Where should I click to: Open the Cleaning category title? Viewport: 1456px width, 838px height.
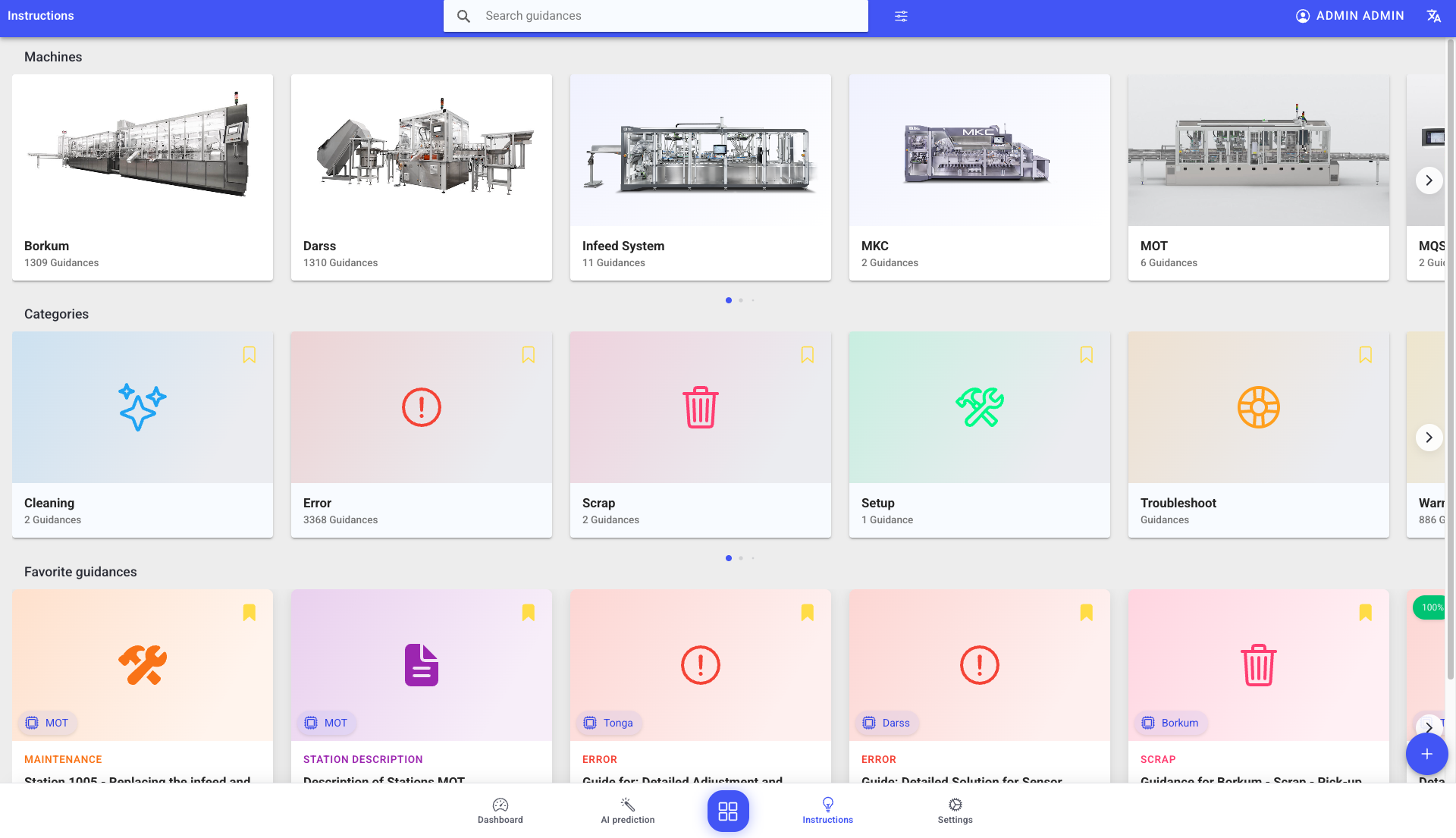pyautogui.click(x=49, y=503)
